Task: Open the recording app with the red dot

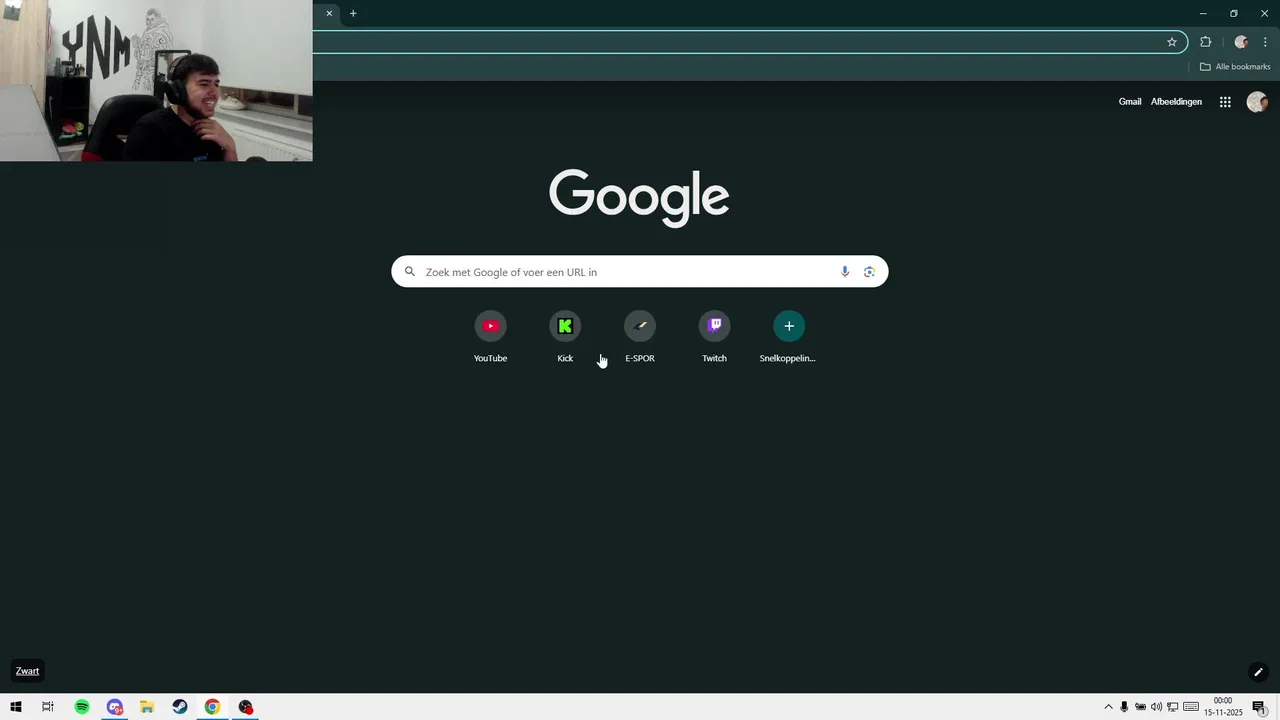Action: pos(245,707)
